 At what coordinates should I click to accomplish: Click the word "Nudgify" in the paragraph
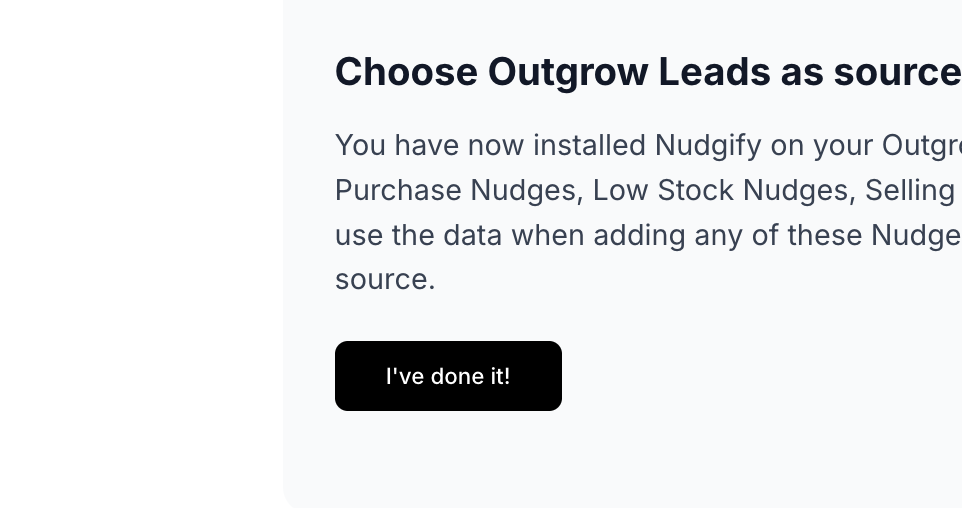(x=708, y=146)
